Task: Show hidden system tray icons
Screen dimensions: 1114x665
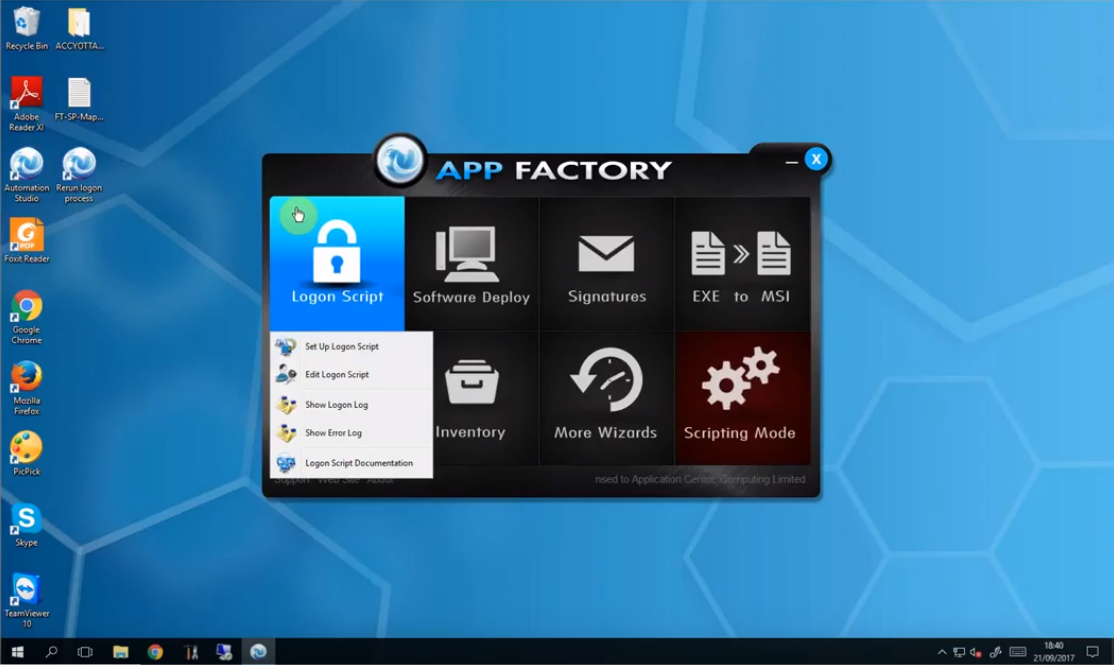Action: pos(941,652)
